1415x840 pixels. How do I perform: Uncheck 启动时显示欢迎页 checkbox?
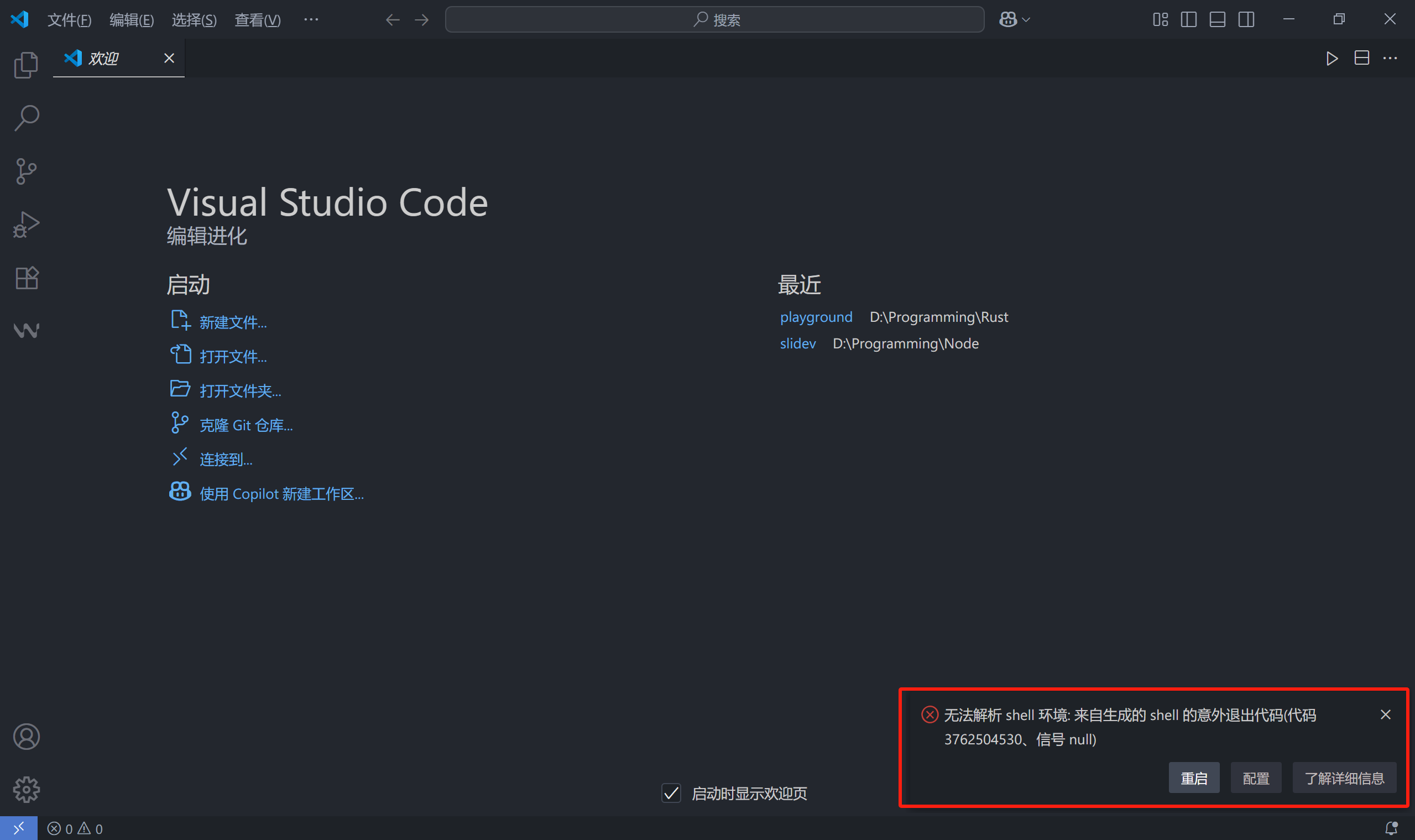[671, 793]
